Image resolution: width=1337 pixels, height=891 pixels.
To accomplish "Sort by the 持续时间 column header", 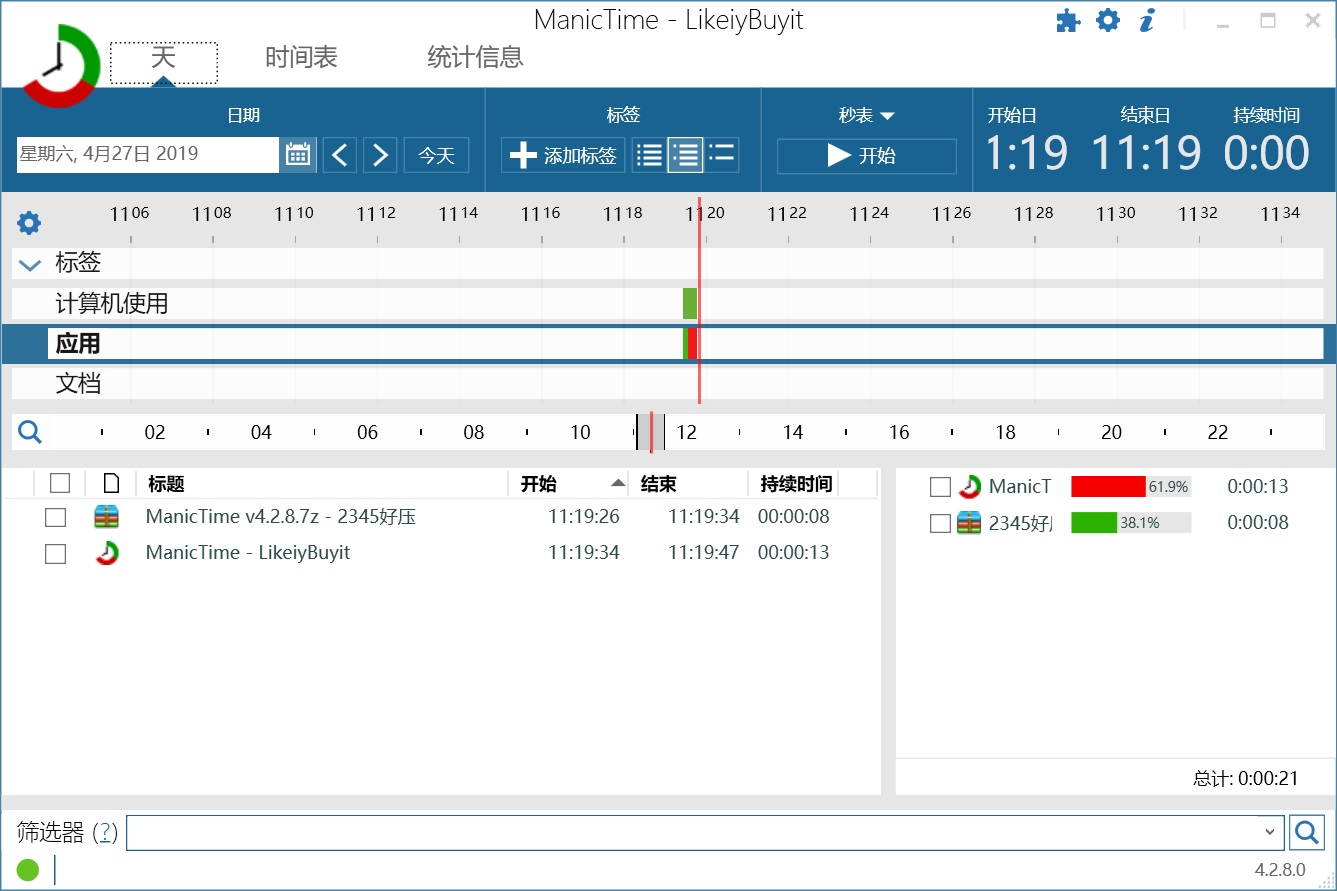I will coord(796,484).
